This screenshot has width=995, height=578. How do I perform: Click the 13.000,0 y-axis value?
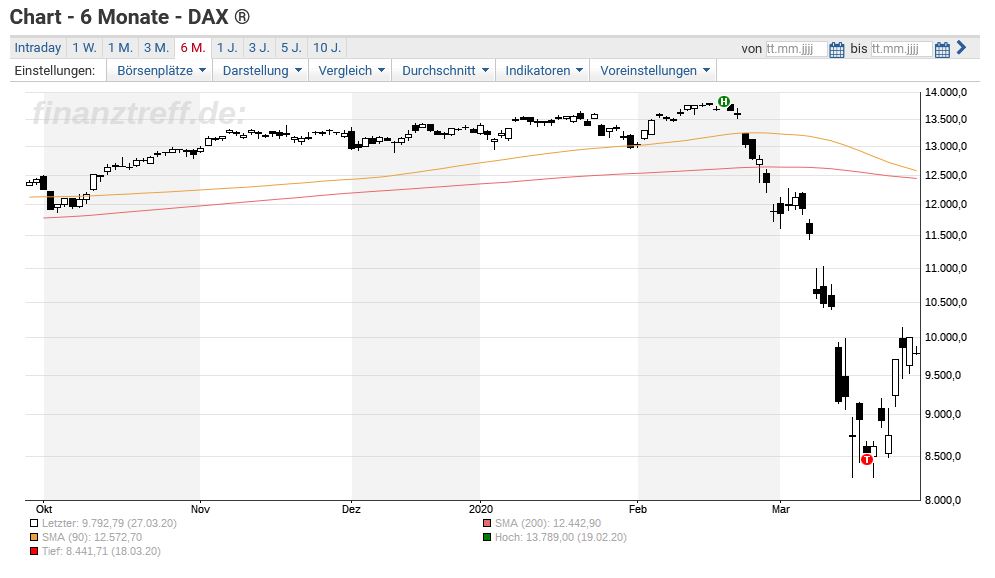pyautogui.click(x=946, y=147)
